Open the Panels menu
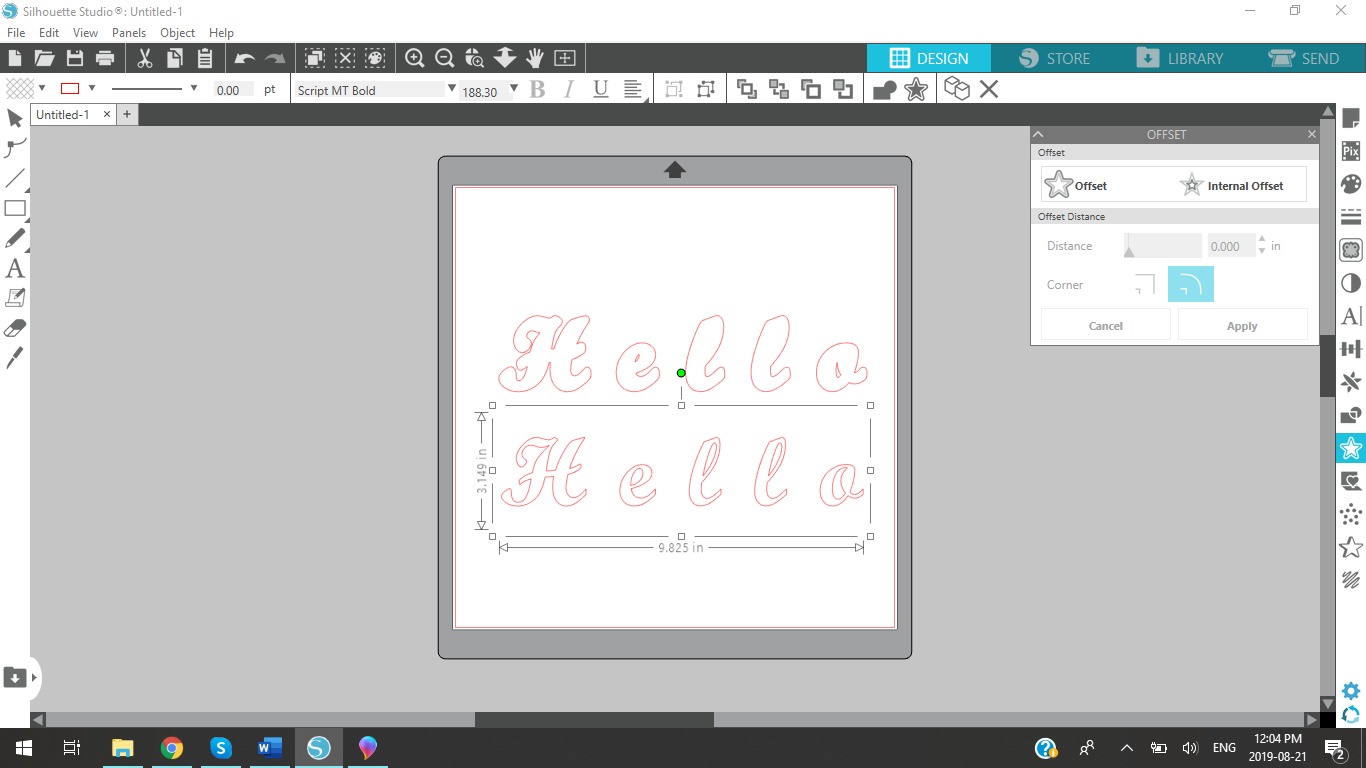1366x768 pixels. pos(128,32)
